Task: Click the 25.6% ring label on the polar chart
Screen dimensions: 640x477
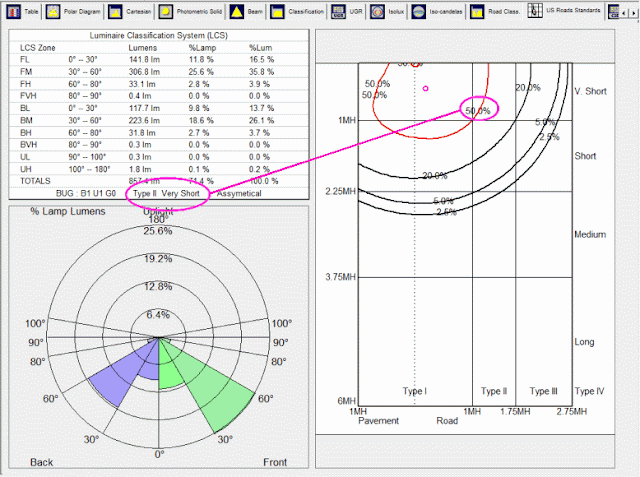Action: 158,231
